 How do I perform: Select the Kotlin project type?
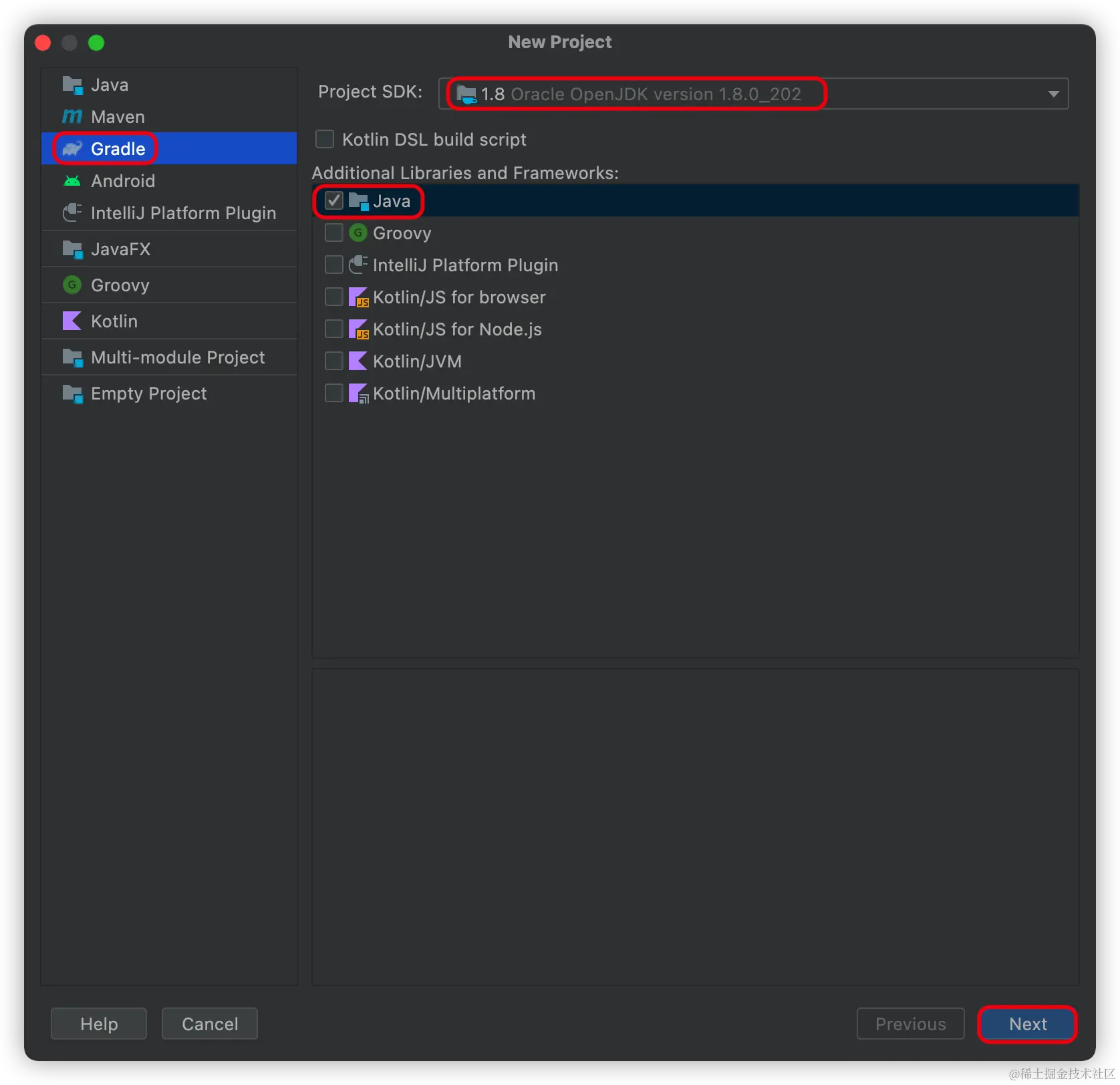pos(169,321)
